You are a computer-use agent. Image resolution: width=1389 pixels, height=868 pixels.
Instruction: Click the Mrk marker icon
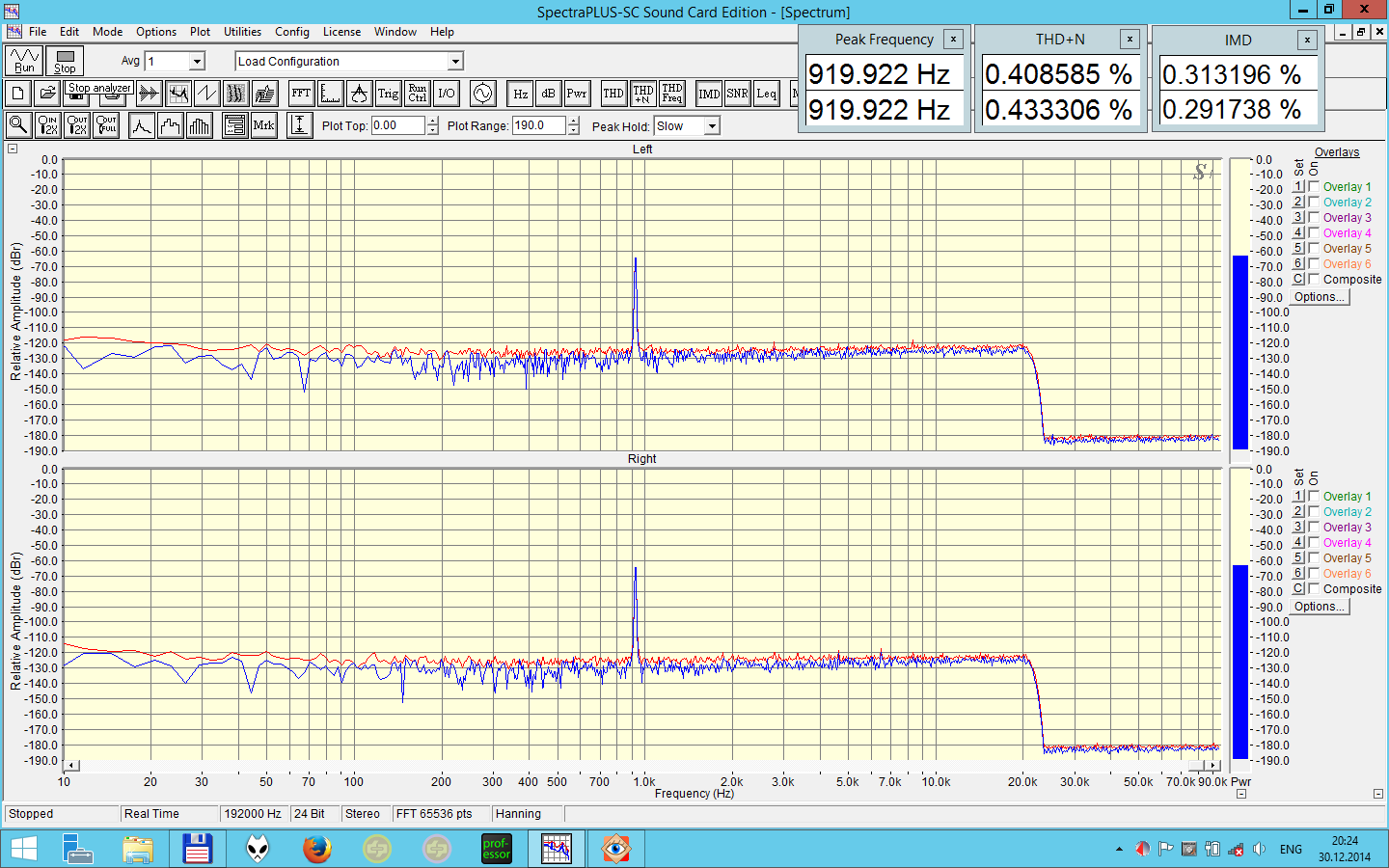(263, 125)
